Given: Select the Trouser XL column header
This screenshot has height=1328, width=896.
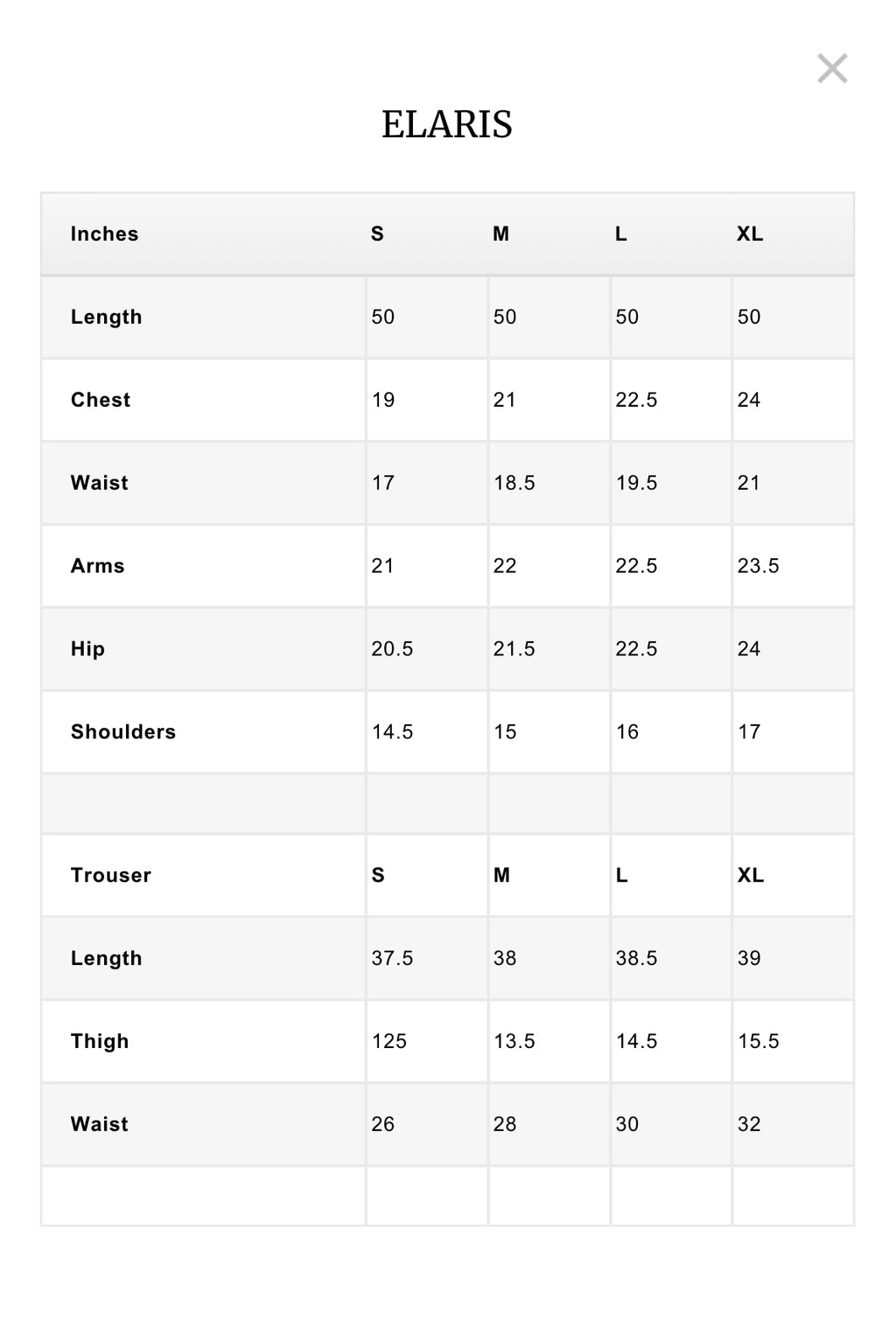Looking at the screenshot, I should (x=751, y=876).
